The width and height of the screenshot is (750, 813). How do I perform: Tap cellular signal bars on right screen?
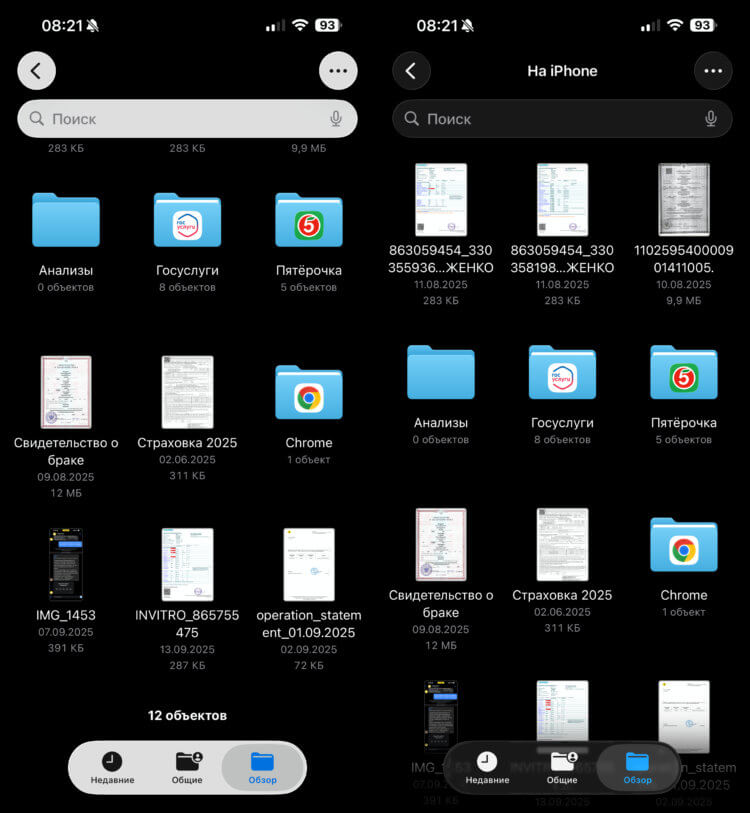point(650,25)
